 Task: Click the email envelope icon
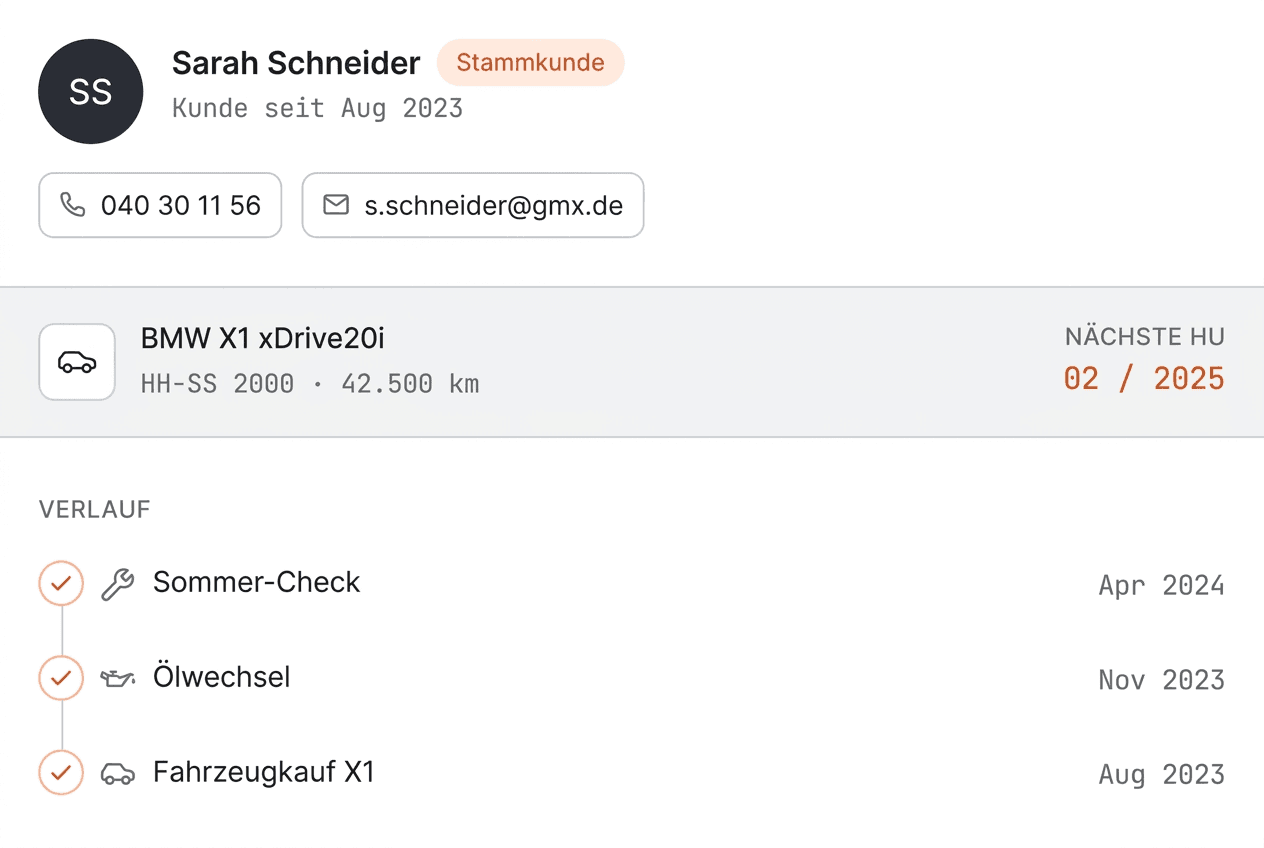(x=336, y=205)
